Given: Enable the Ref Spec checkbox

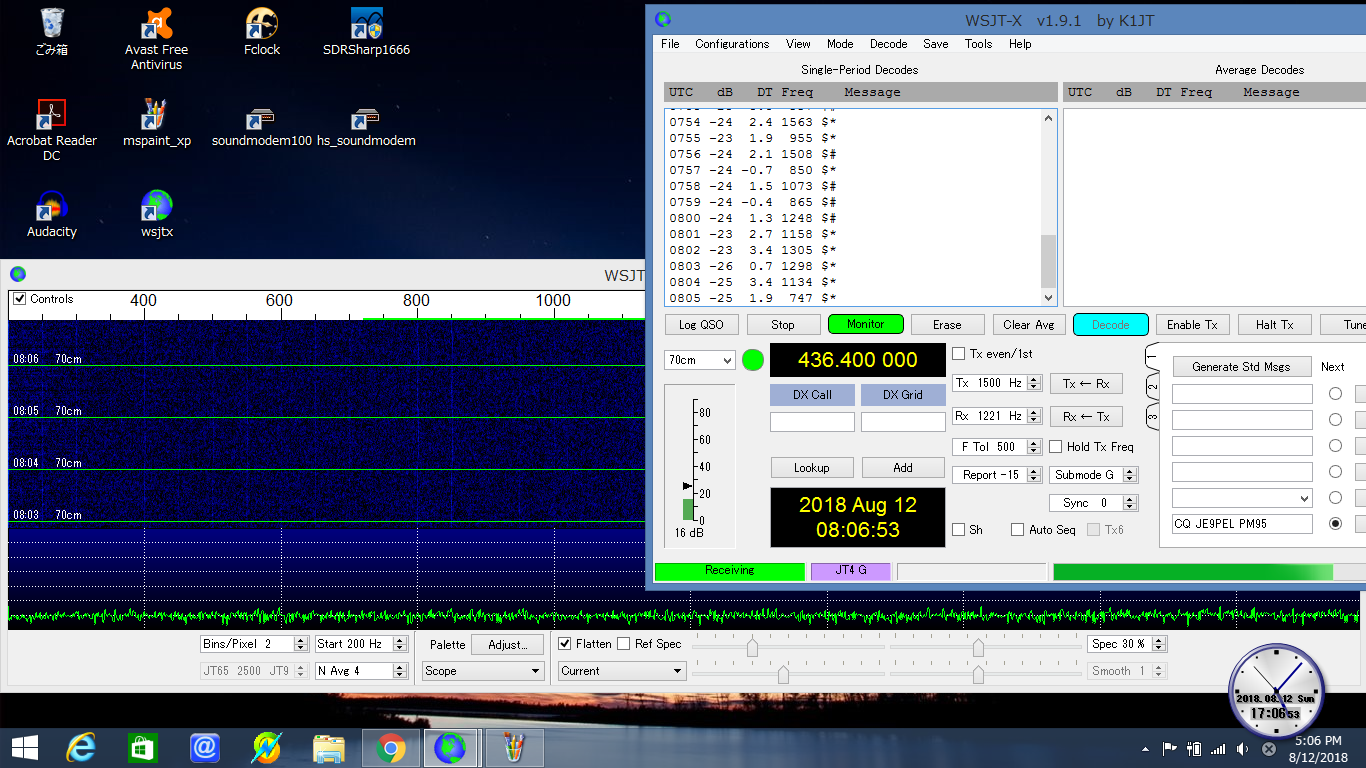Looking at the screenshot, I should (624, 644).
